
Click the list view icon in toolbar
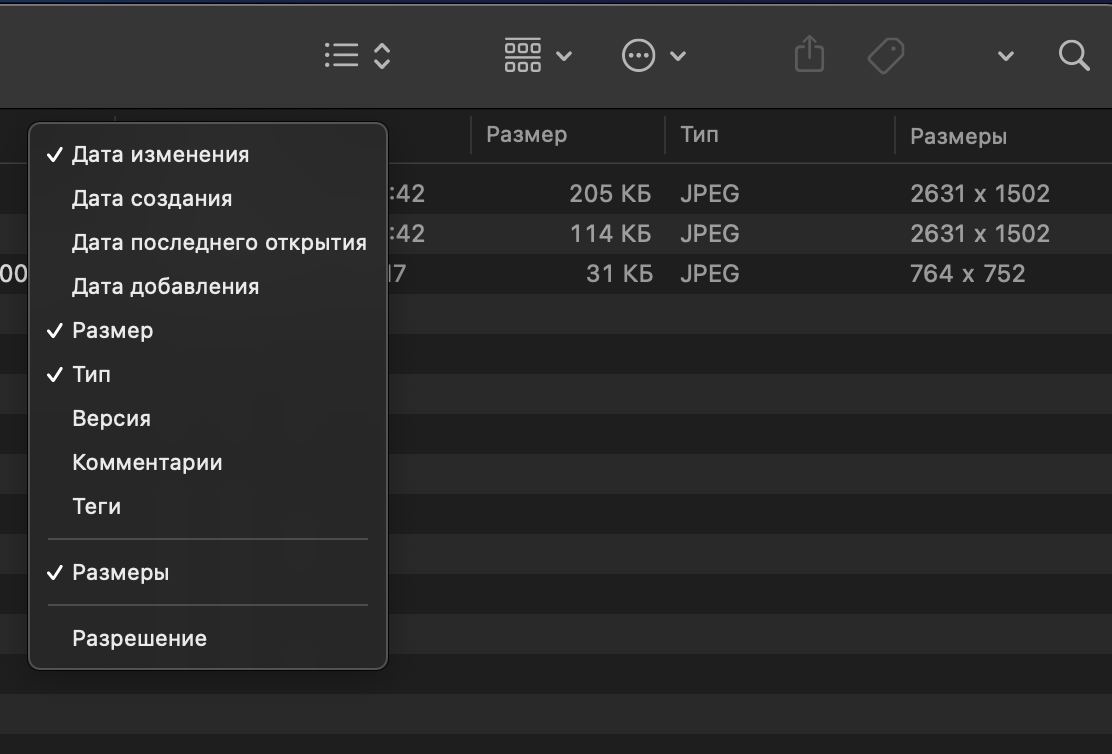pyautogui.click(x=342, y=55)
